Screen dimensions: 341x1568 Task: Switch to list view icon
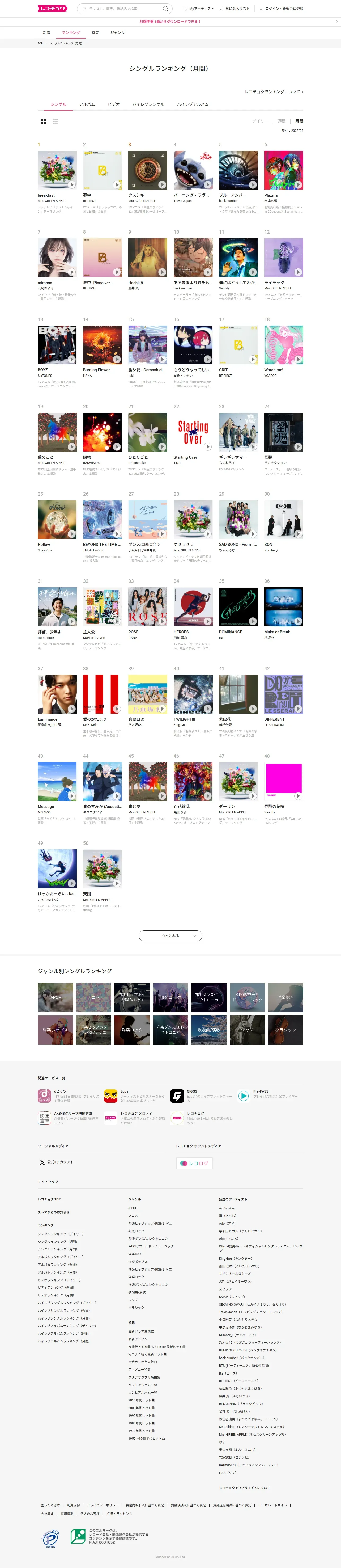(x=55, y=121)
